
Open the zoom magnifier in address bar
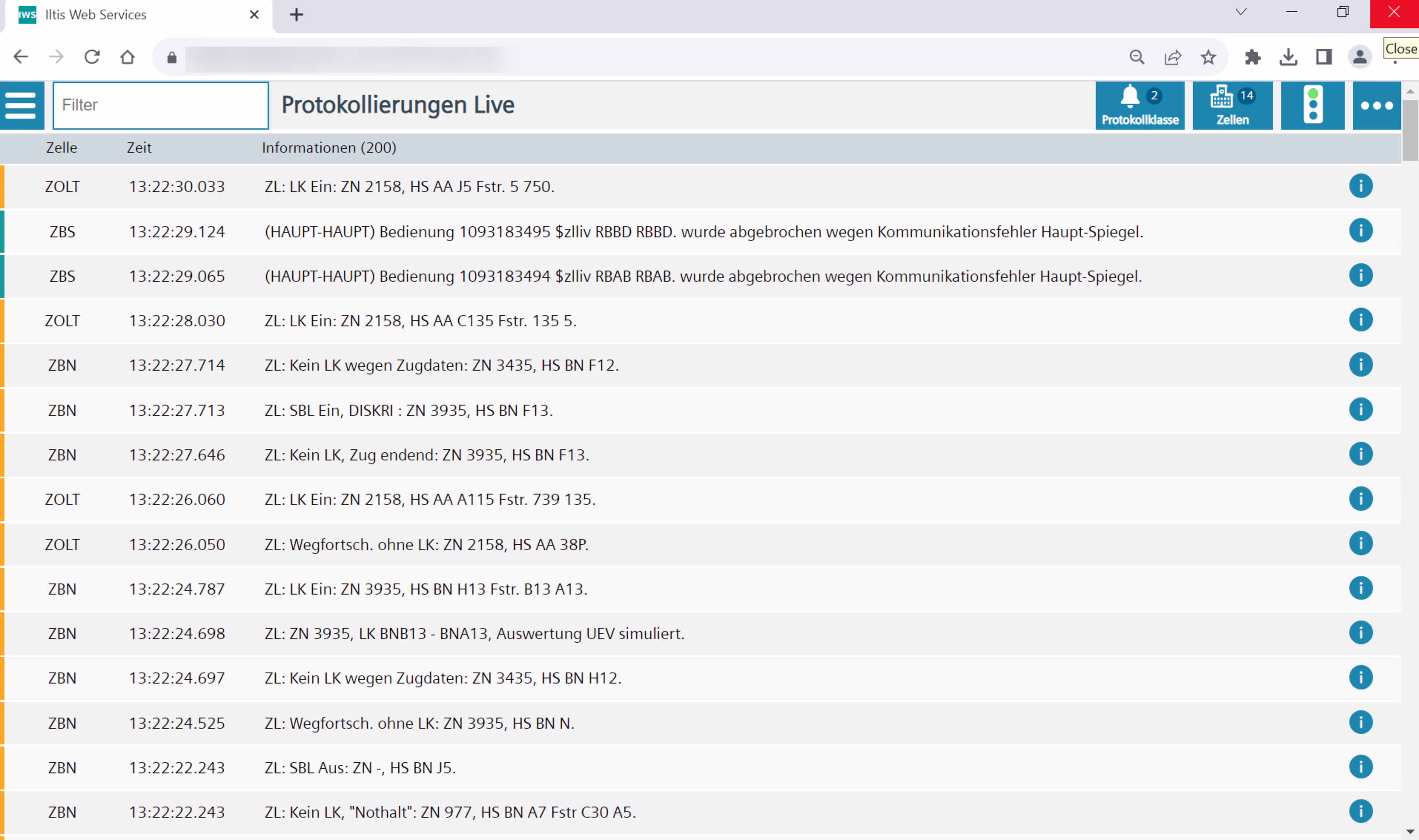pos(1137,57)
